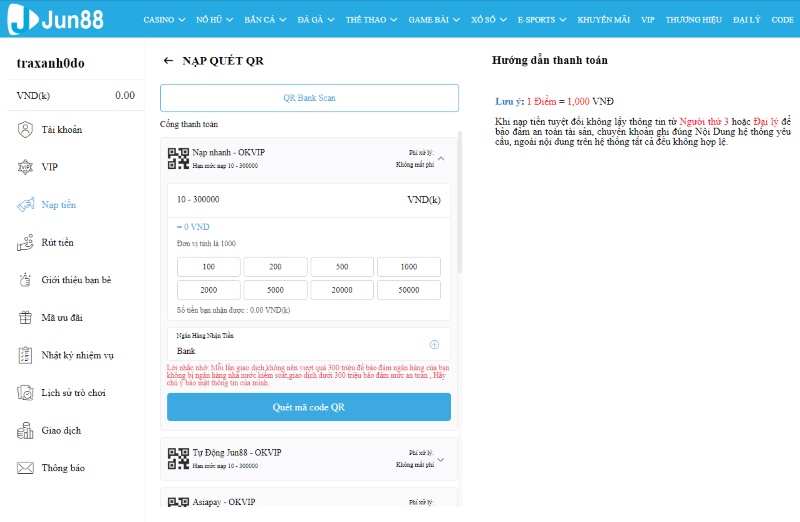Choose the 2000 amount button

[x=209, y=290]
